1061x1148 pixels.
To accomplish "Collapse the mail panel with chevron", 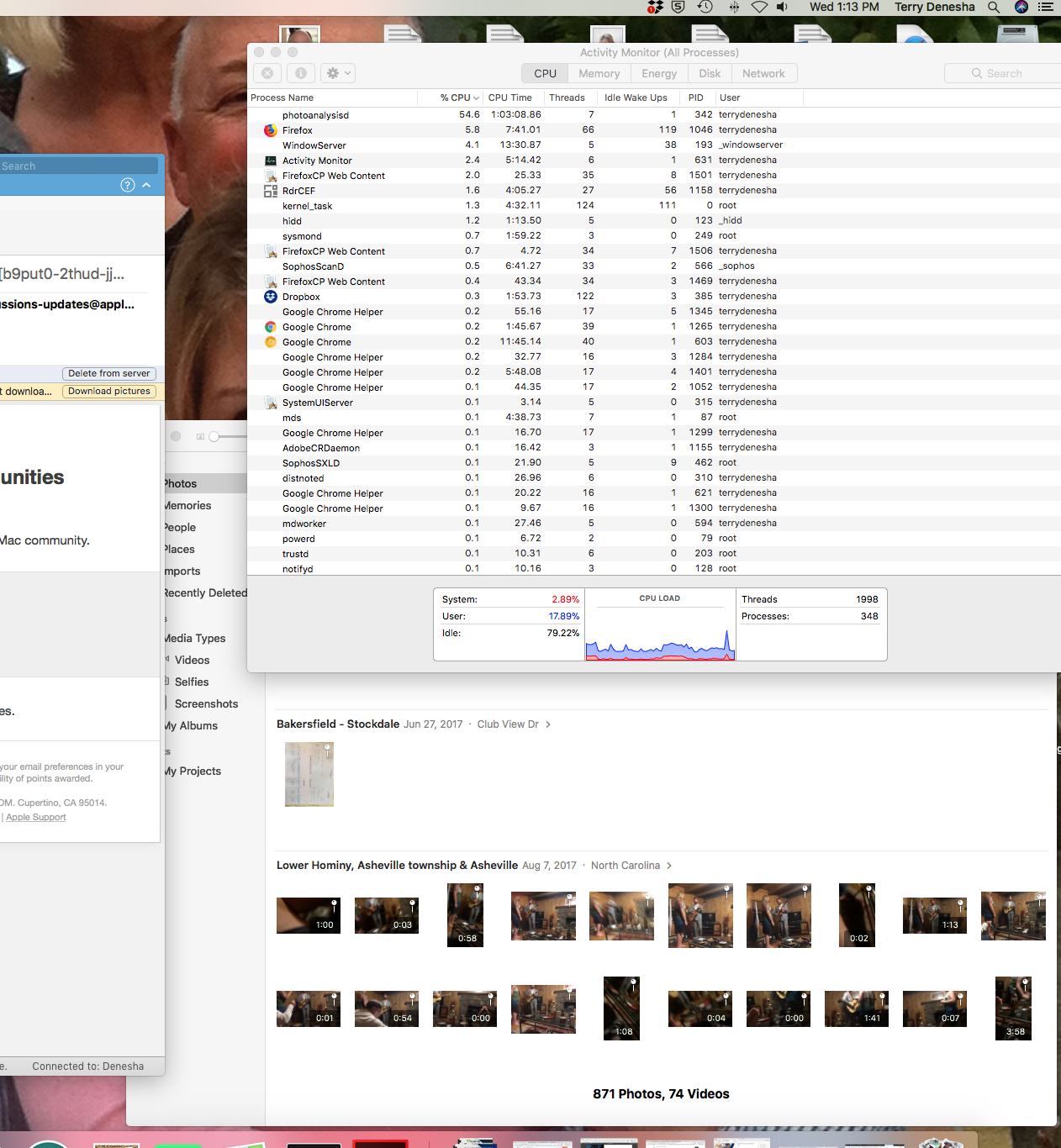I will point(146,185).
